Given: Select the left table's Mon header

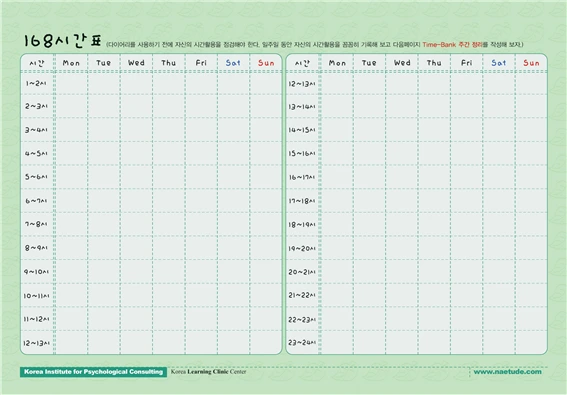Looking at the screenshot, I should click(x=71, y=63).
